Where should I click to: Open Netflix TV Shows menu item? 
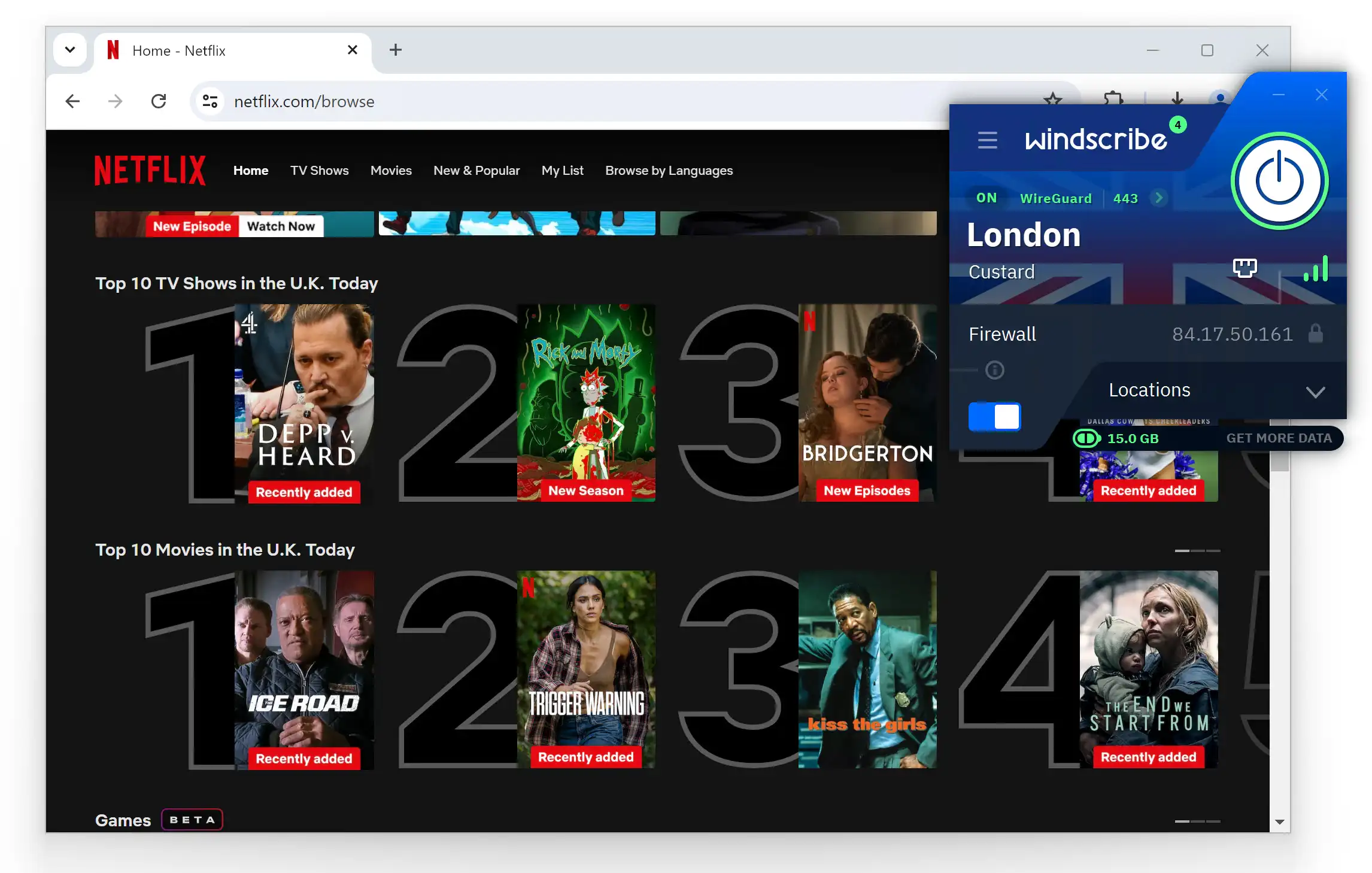pos(319,170)
